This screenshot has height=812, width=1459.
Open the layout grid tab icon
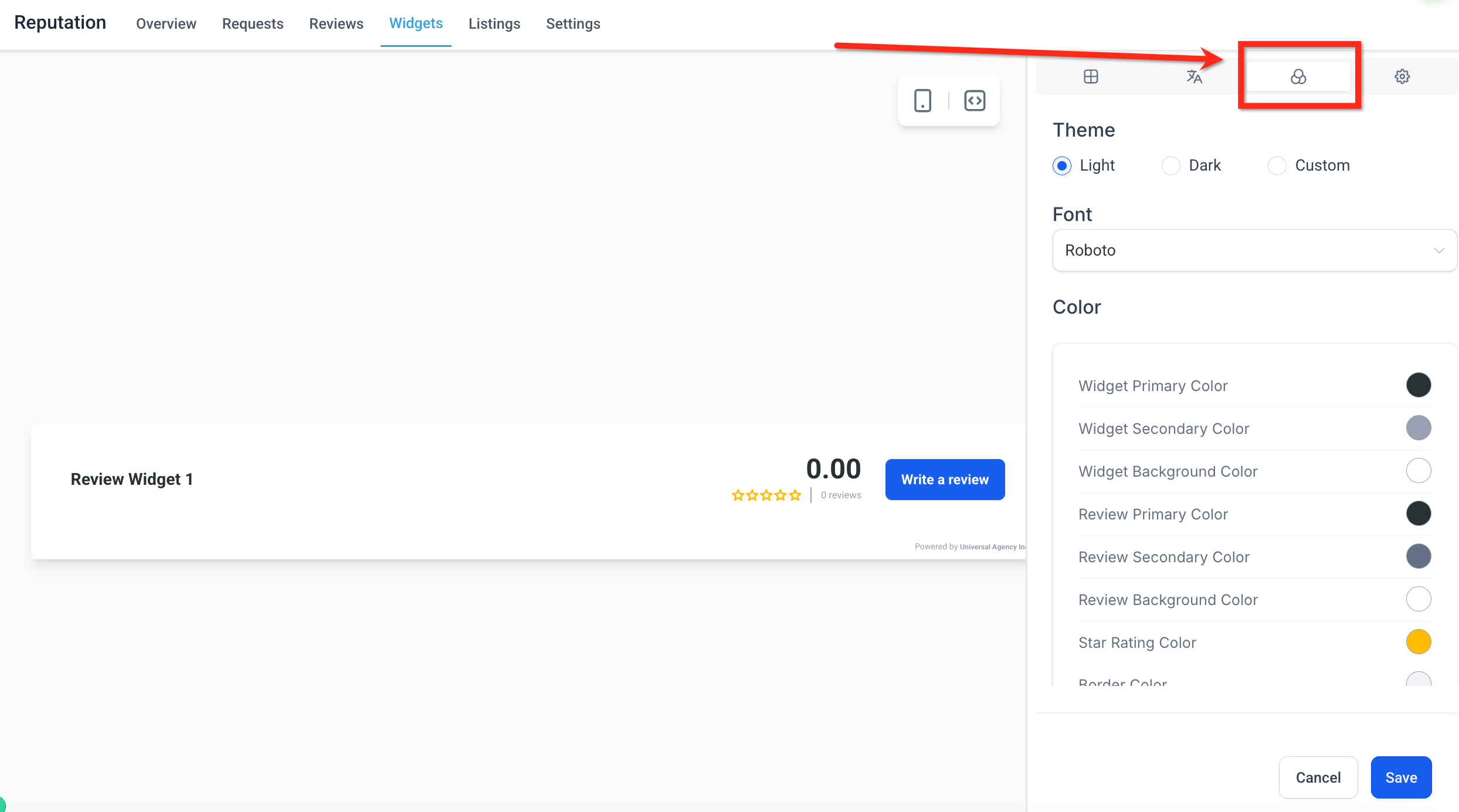point(1091,77)
